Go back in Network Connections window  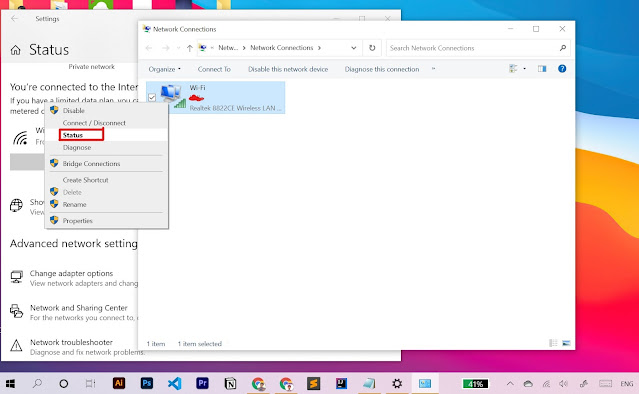click(x=149, y=48)
